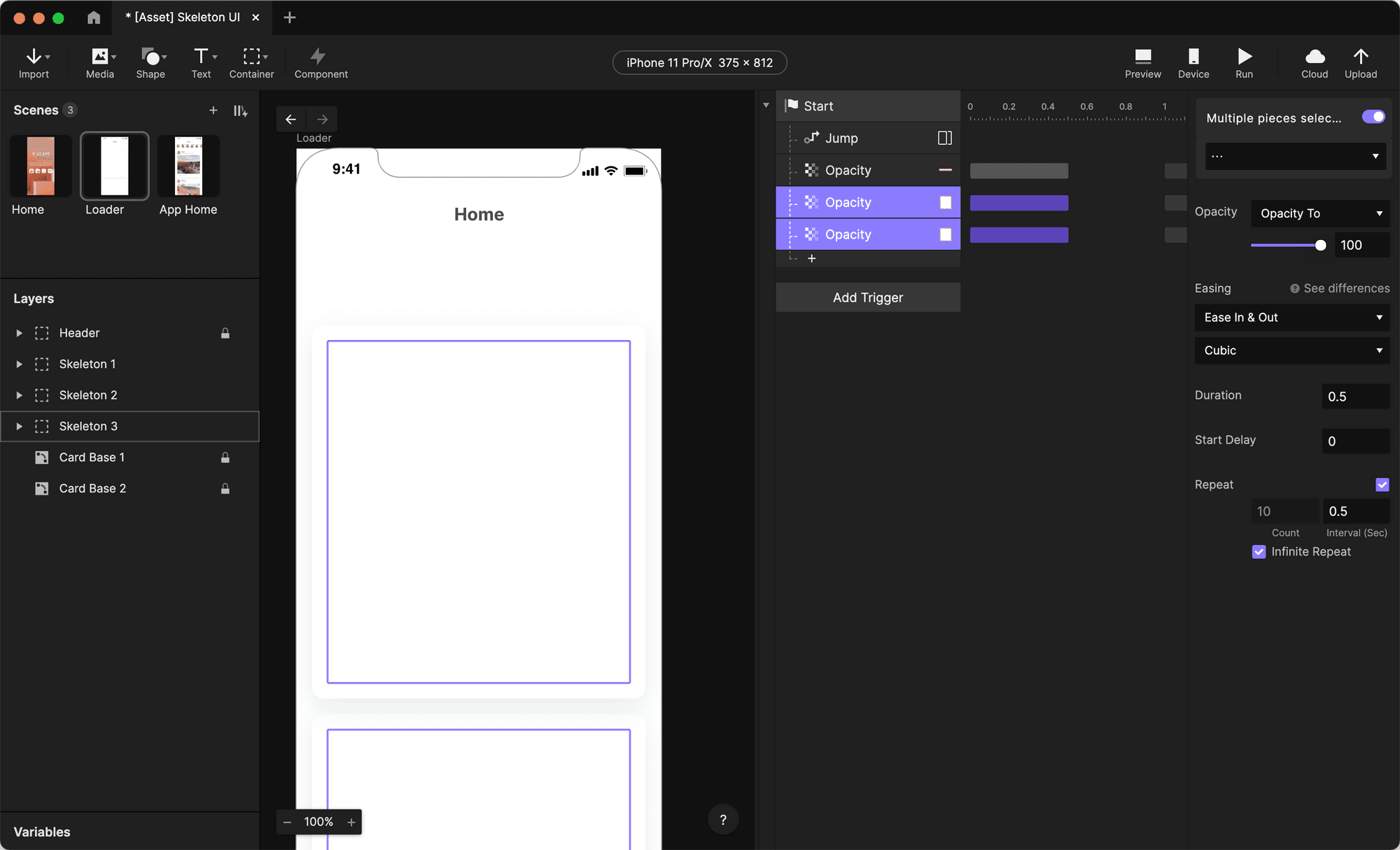Navigate back with the left arrow
1400x850 pixels.
[291, 119]
